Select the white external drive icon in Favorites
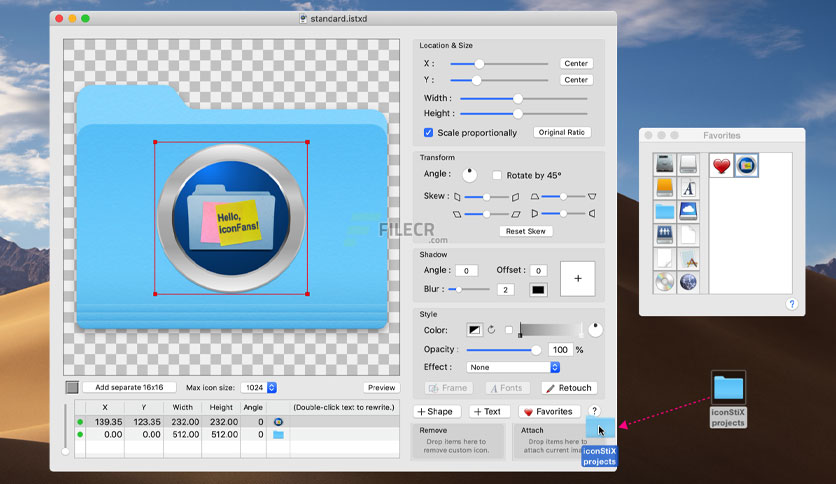 pyautogui.click(x=688, y=164)
